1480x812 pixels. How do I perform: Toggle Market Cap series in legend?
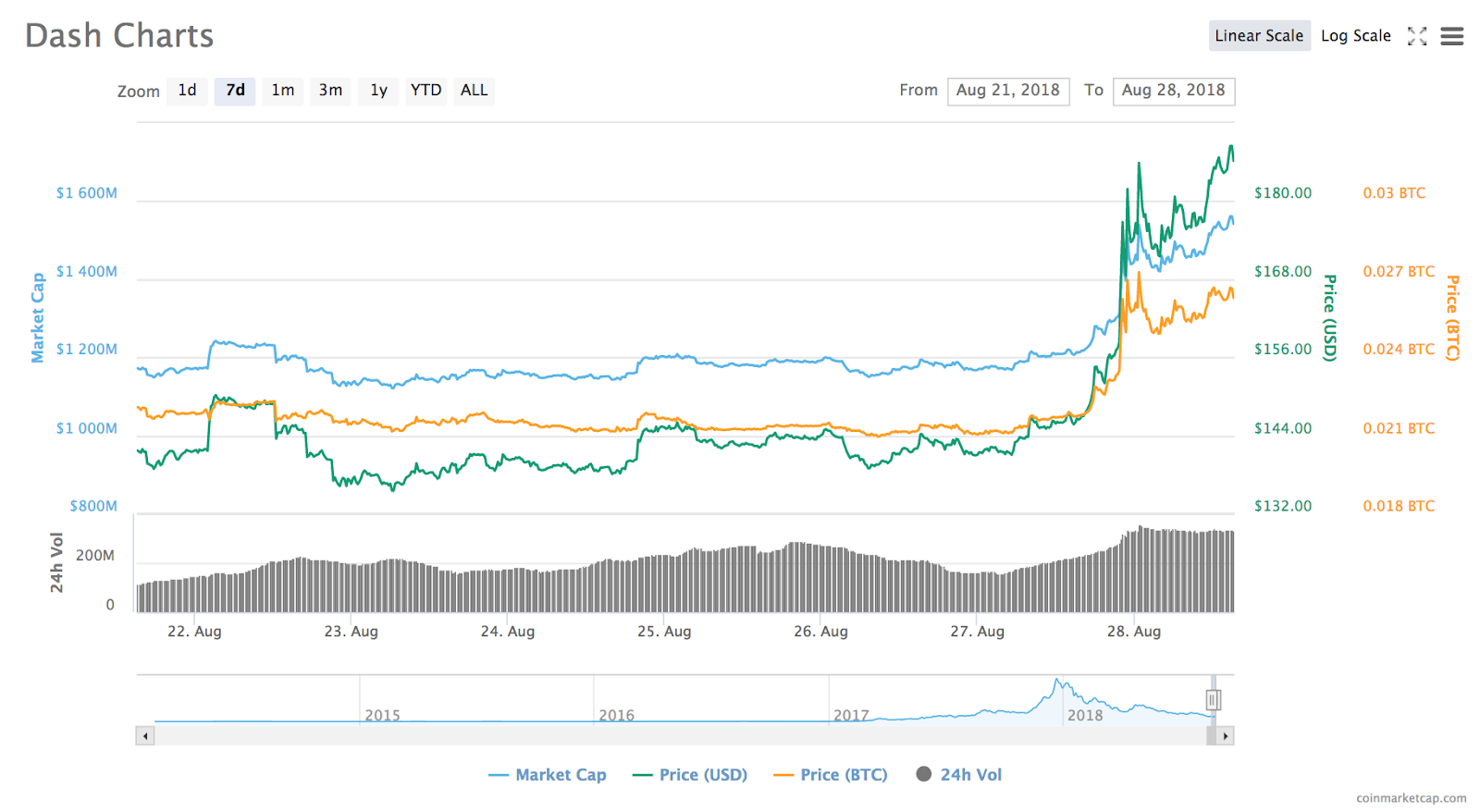coord(548,775)
